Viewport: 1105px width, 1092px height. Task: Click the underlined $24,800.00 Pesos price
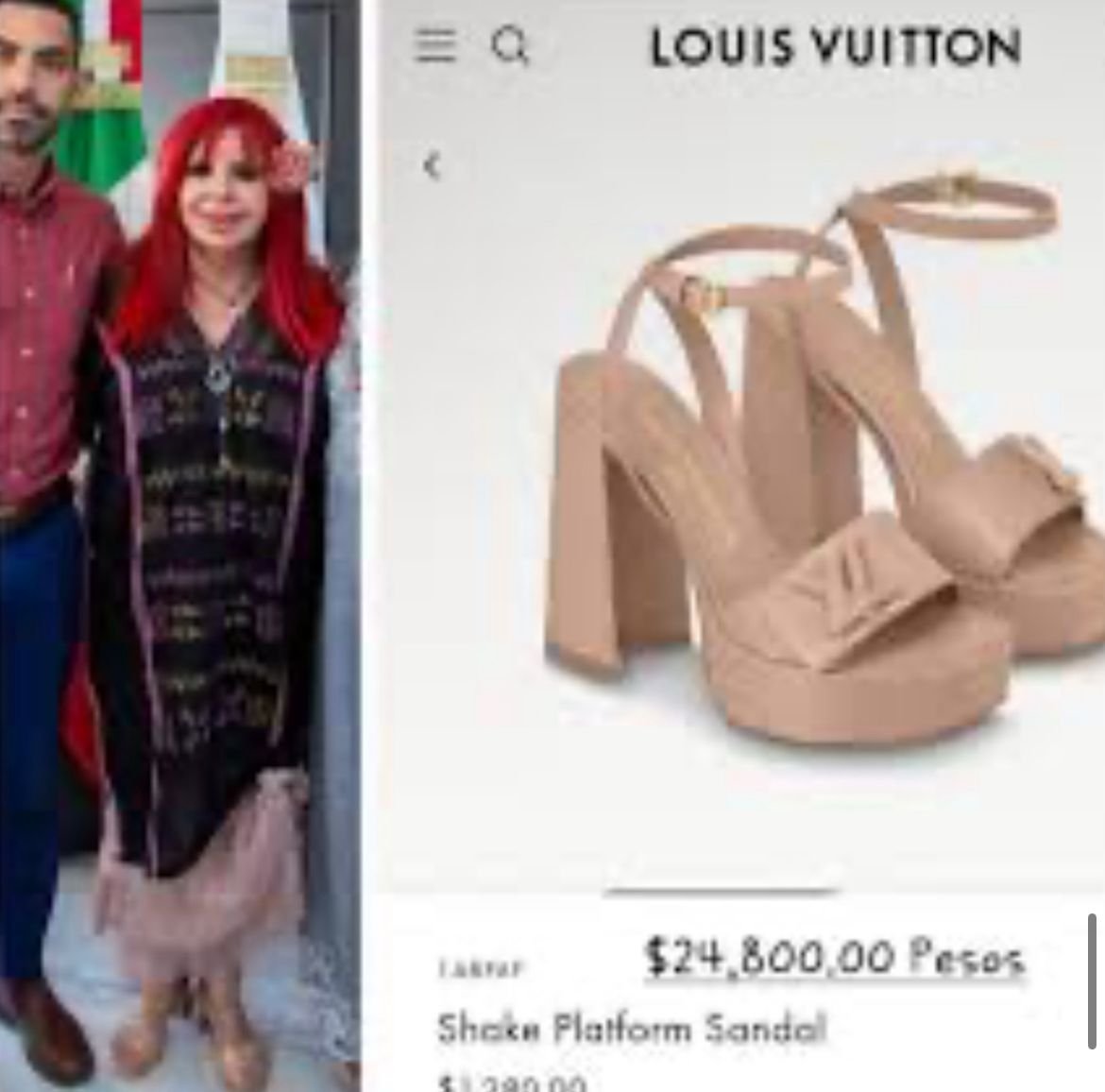(x=835, y=958)
